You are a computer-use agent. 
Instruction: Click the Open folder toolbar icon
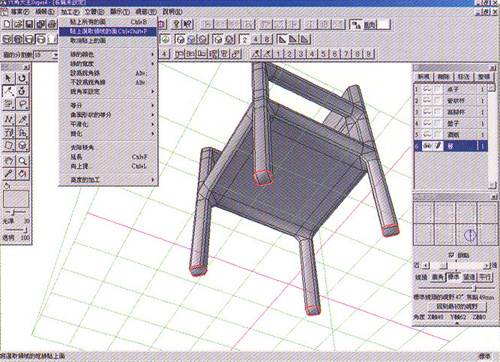pyautogui.click(x=18, y=24)
